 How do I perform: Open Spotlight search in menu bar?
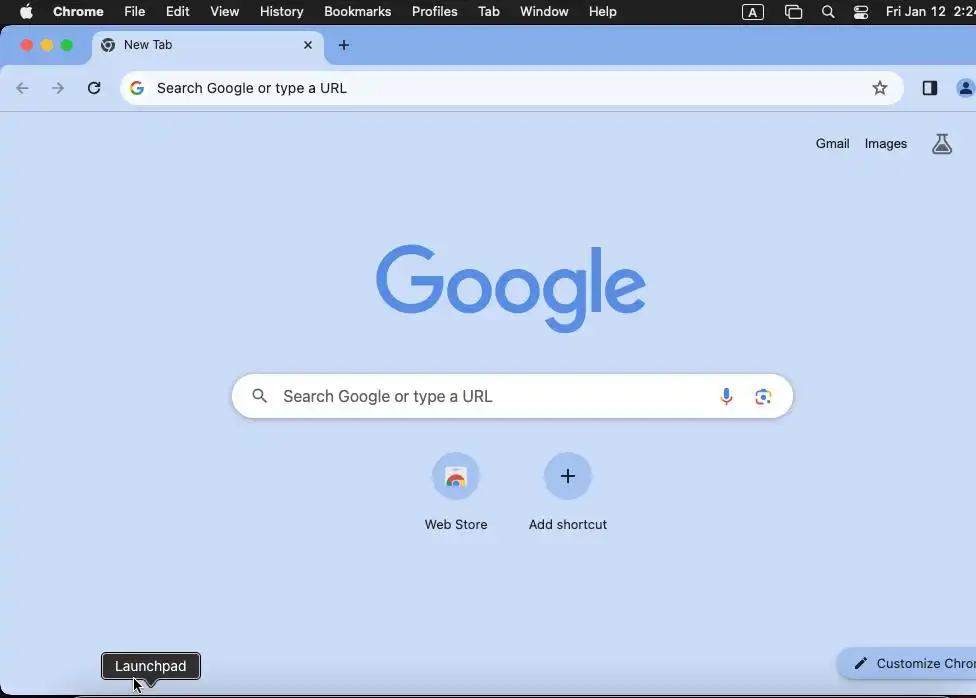[828, 12]
